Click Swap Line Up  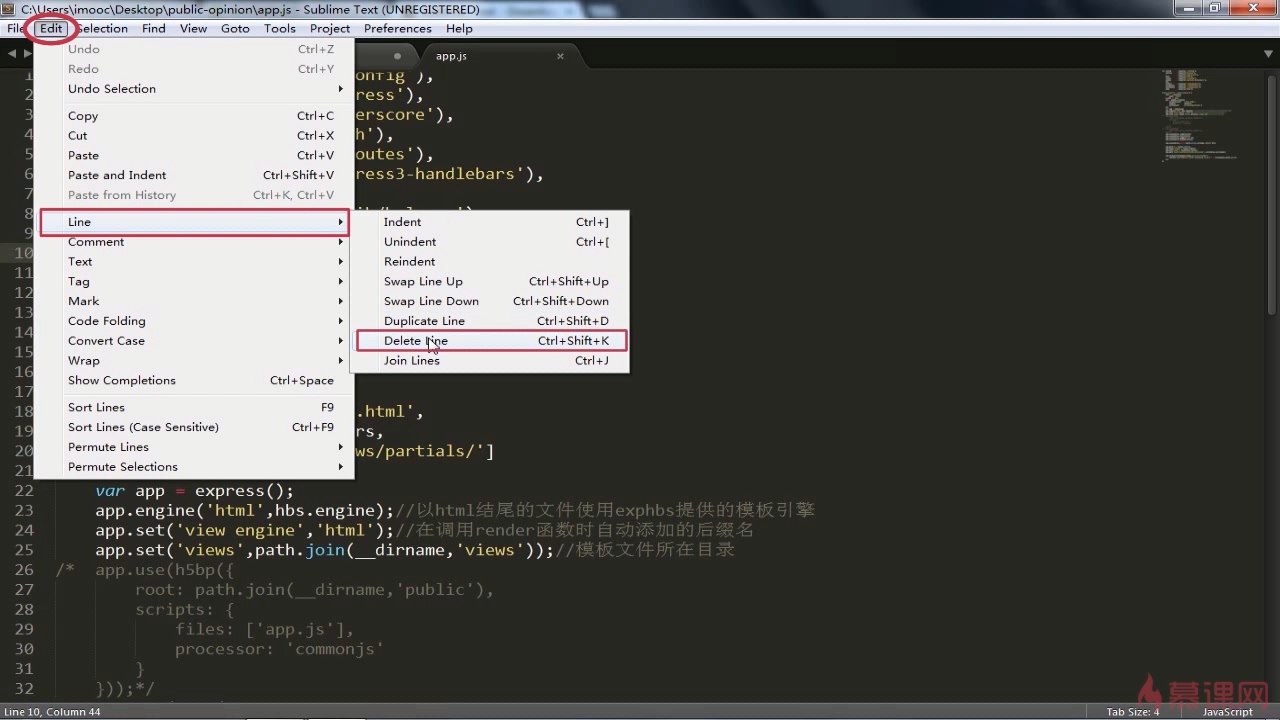pyautogui.click(x=492, y=282)
